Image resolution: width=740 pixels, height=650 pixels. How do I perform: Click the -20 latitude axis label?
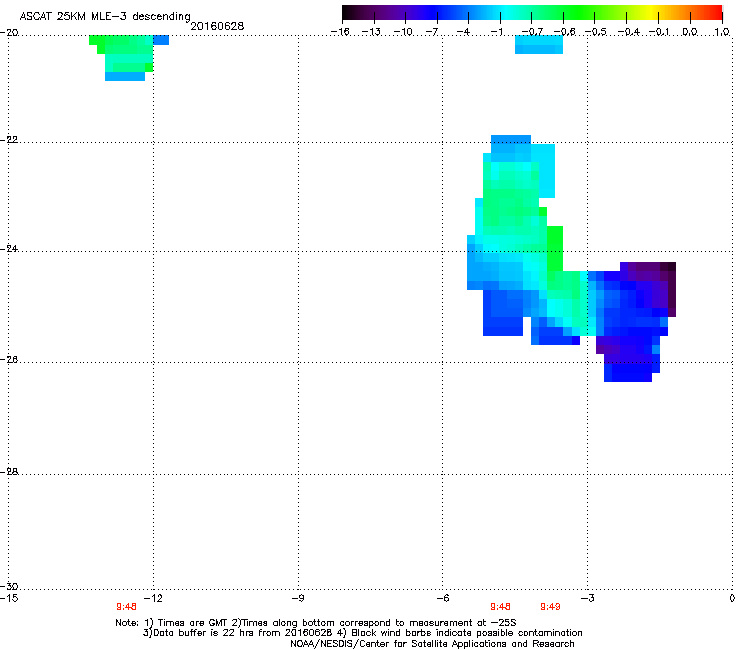(9, 33)
